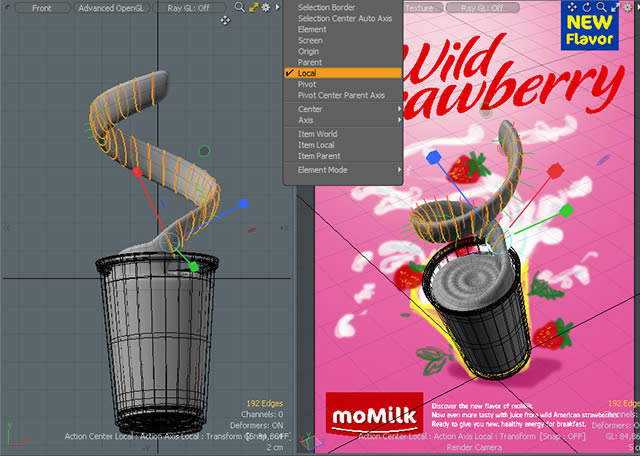
Task: Expand the Element Mode submenu
Action: (343, 170)
